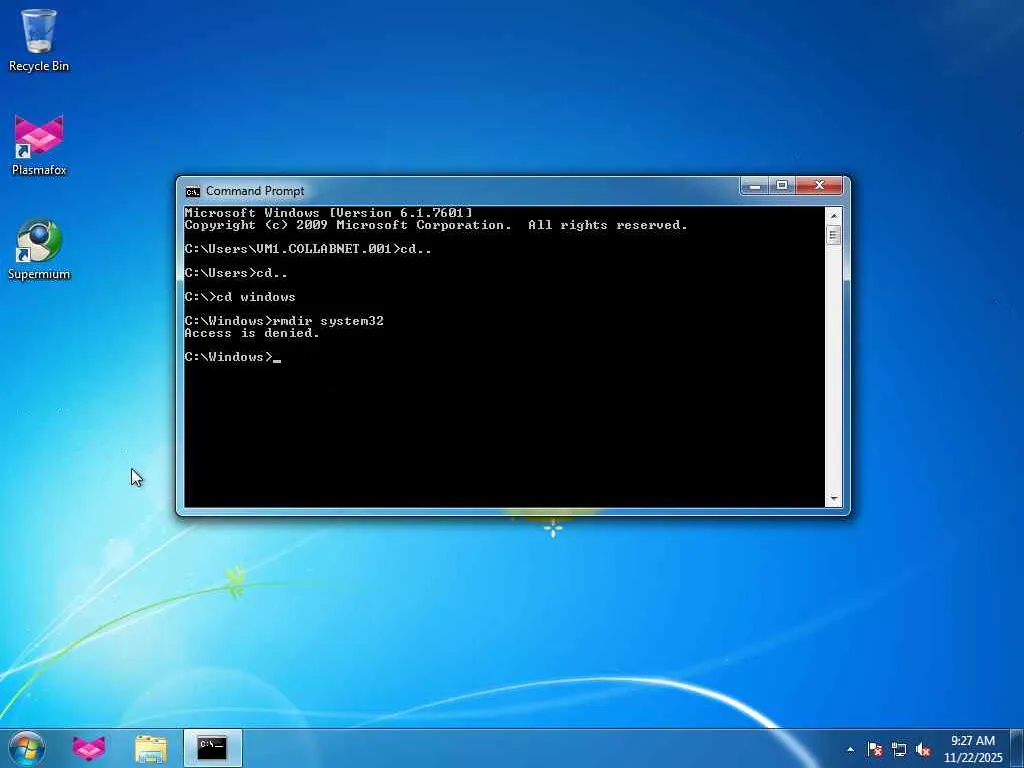Click the console scrollbar down arrow
The height and width of the screenshot is (768, 1024).
coord(833,499)
